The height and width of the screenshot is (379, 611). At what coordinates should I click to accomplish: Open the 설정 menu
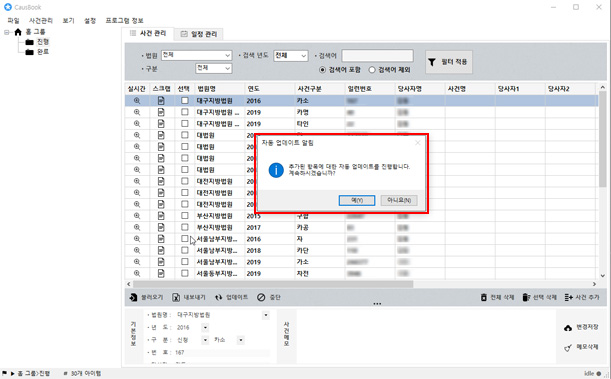click(90, 20)
